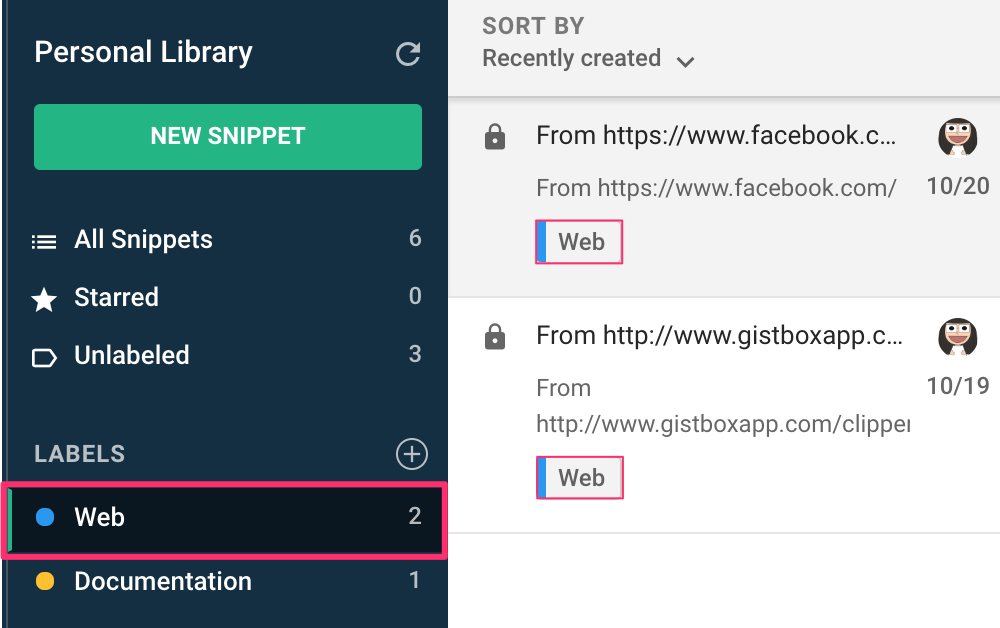Open the Starred snippets list
Viewport: 1000px width, 628px height.
click(116, 298)
